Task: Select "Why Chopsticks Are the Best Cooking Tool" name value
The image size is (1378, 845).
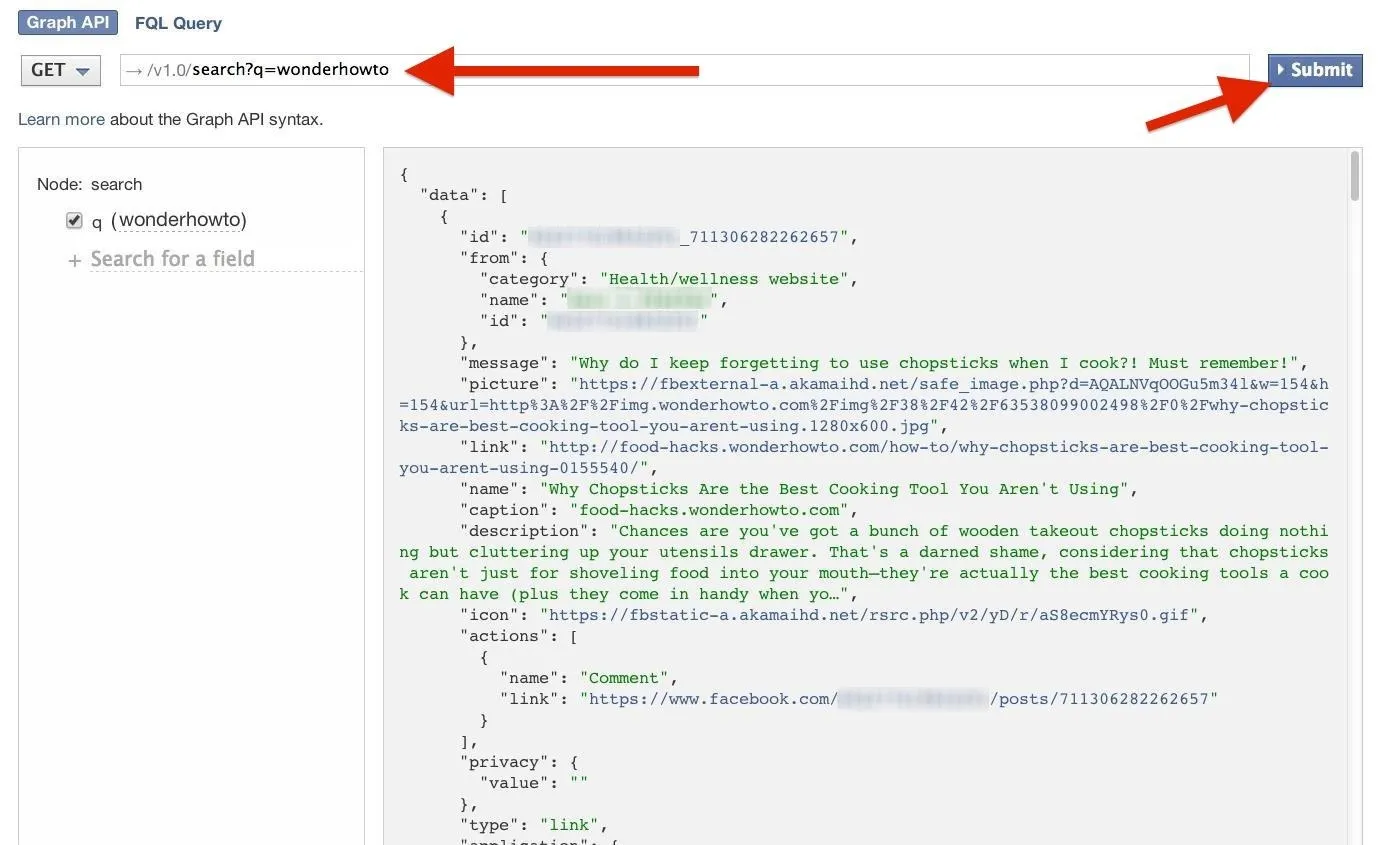Action: point(834,489)
